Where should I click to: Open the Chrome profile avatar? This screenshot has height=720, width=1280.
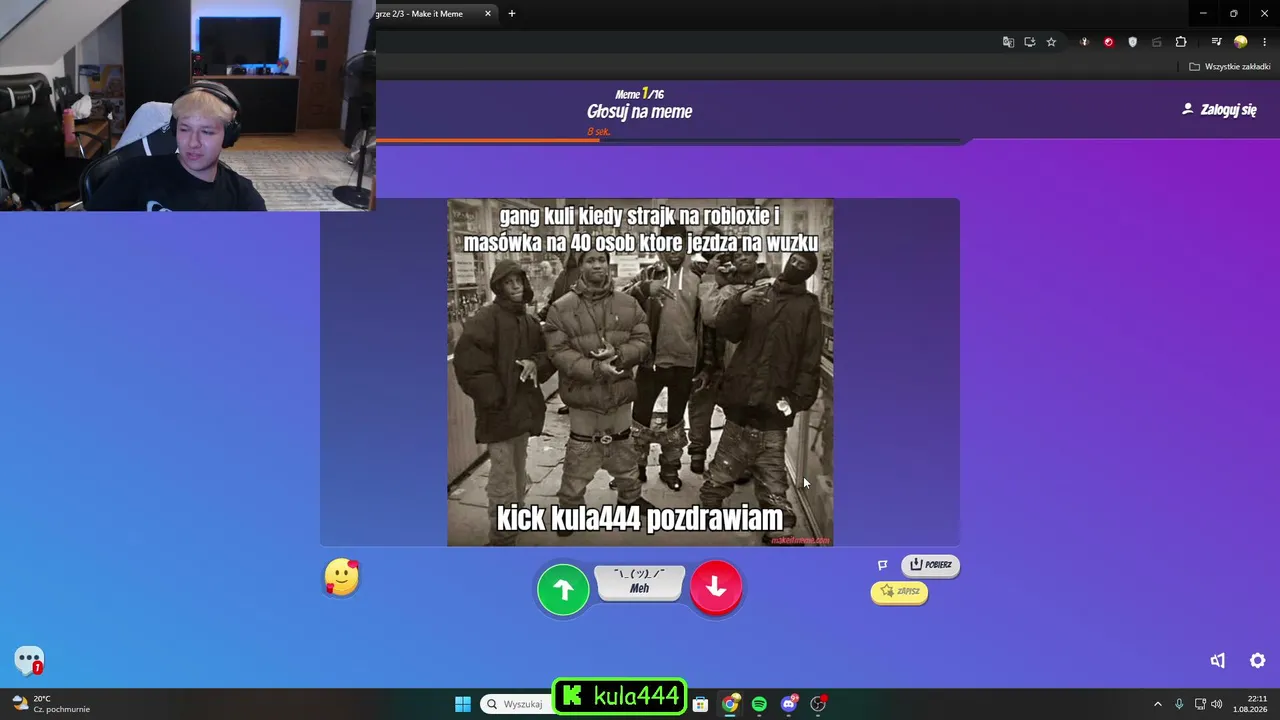tap(1241, 42)
